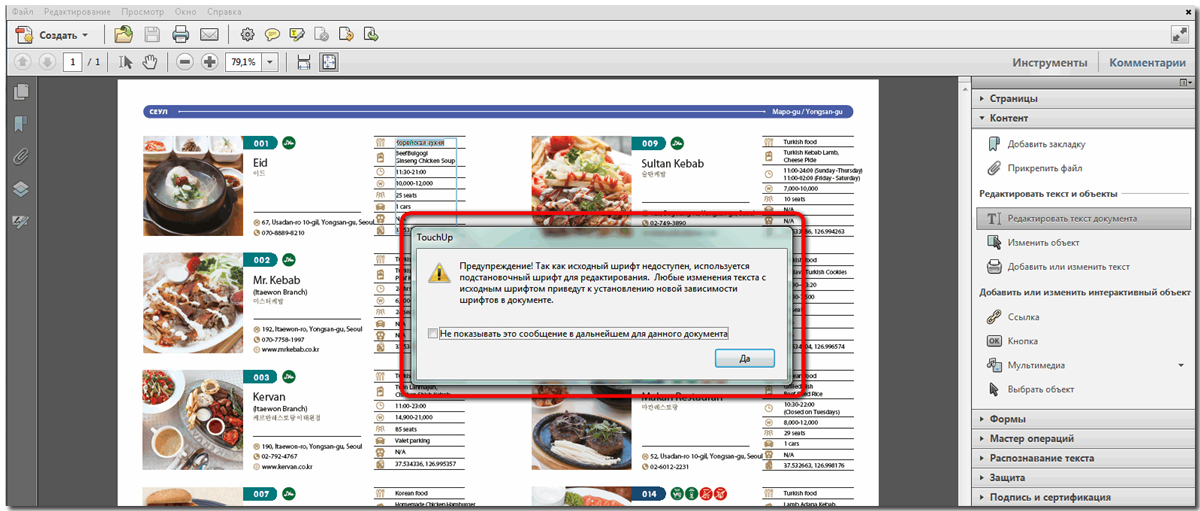The width and height of the screenshot is (1200, 511).
Task: Open the Layers side panel
Action: [20, 189]
